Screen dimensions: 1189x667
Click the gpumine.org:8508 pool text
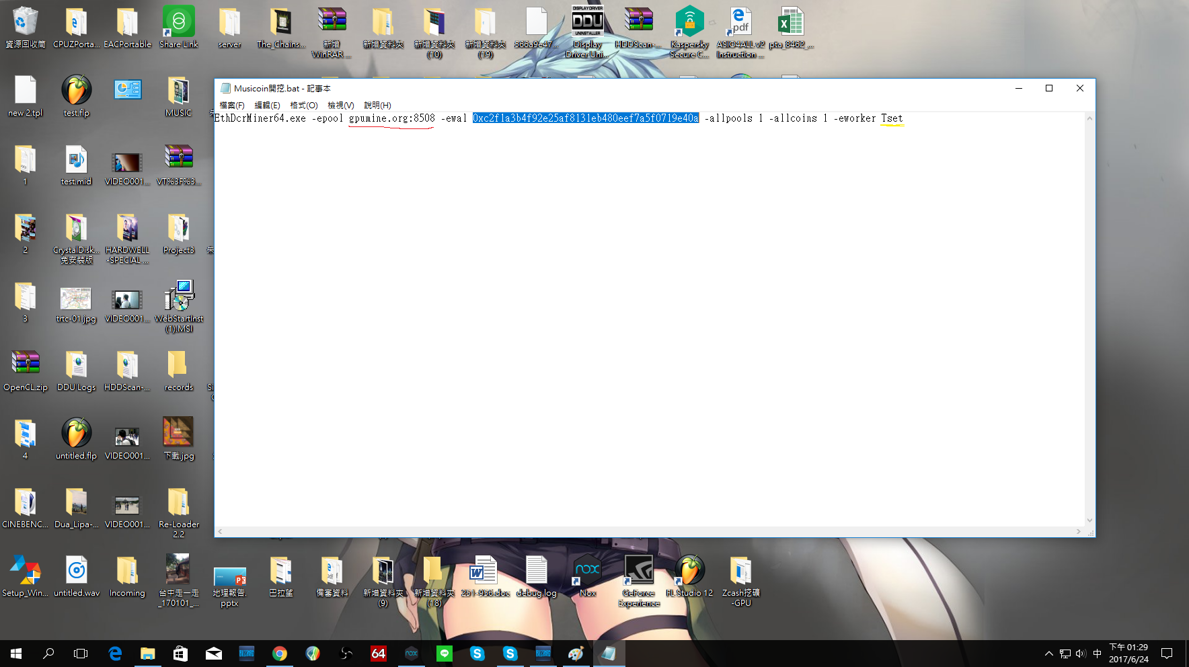[392, 118]
